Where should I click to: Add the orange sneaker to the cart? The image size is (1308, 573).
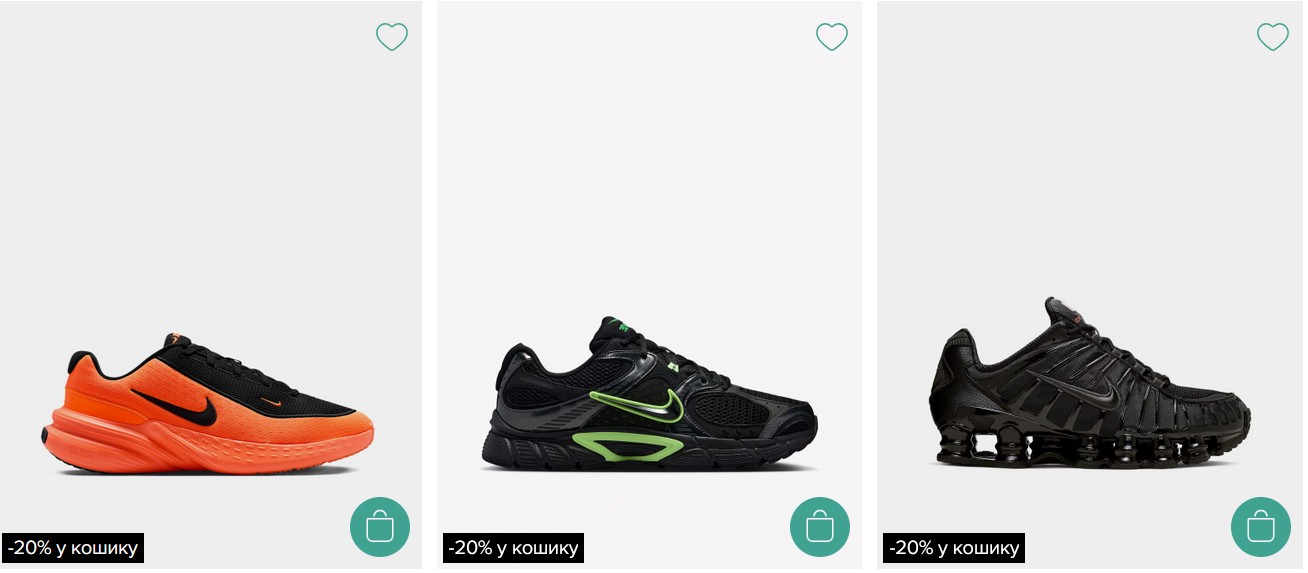tap(380, 527)
